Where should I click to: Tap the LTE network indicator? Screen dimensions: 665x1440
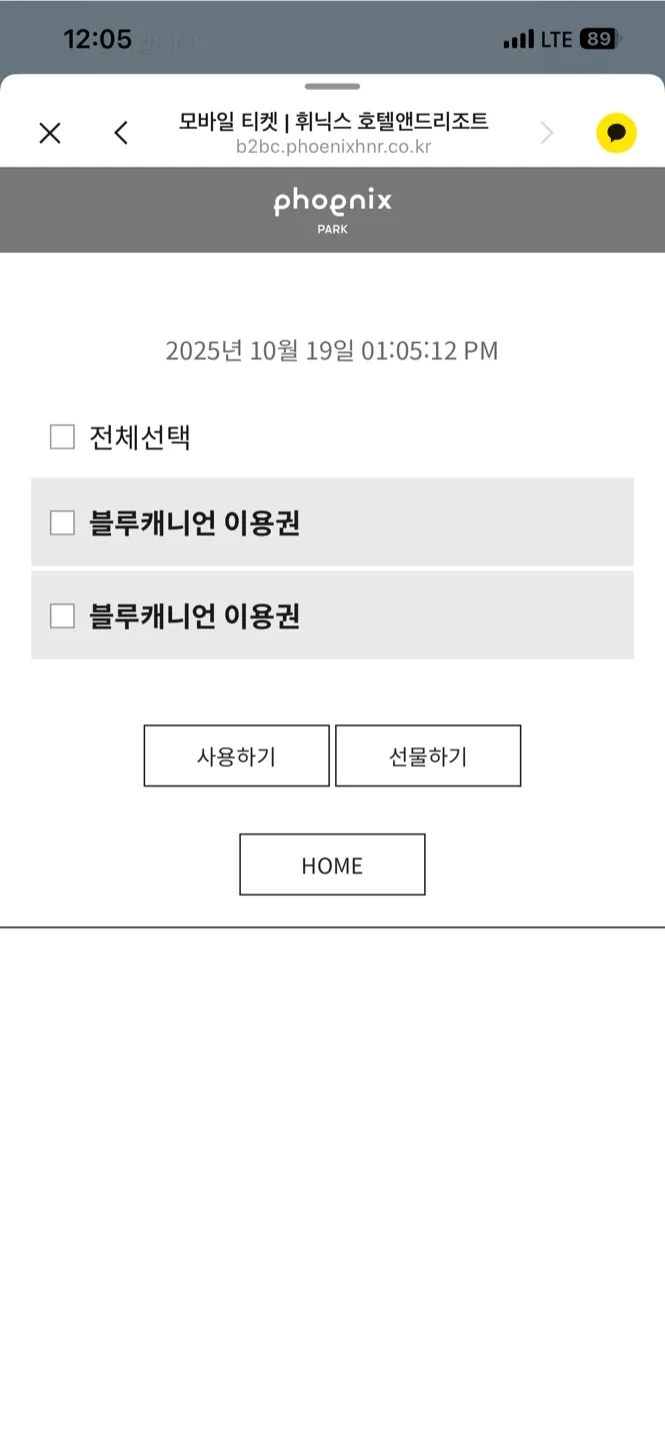(556, 40)
